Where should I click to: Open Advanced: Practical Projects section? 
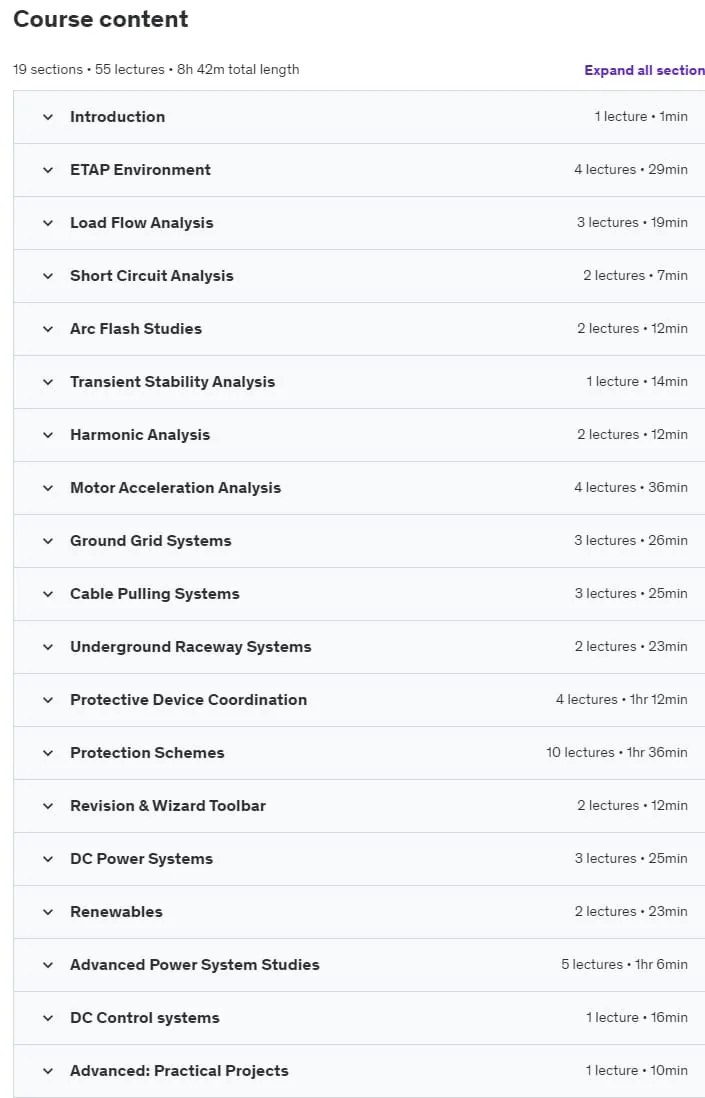(x=359, y=1071)
